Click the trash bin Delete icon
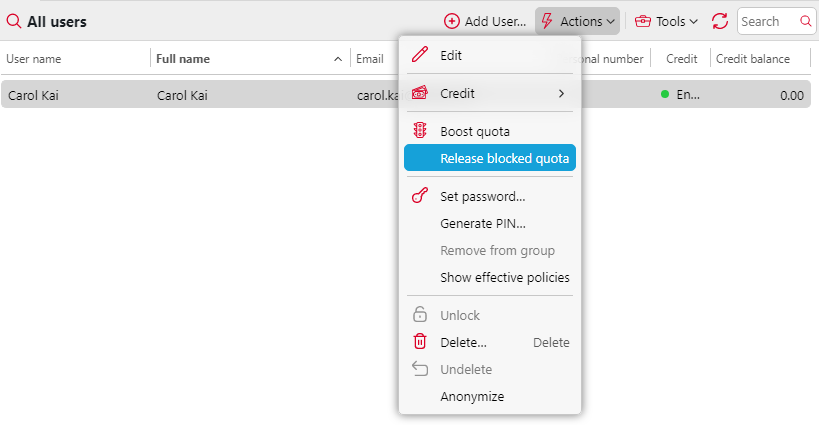Viewport: 819px width, 425px height. (421, 342)
